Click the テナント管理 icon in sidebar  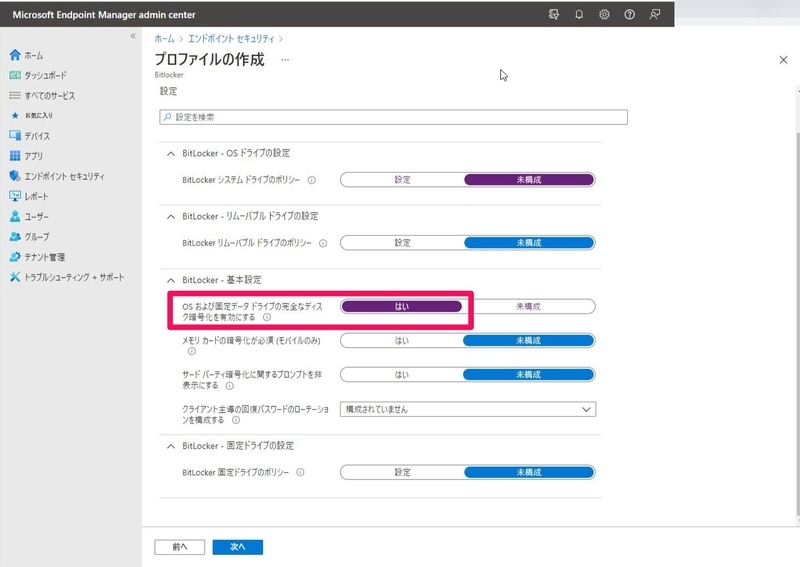[x=15, y=257]
